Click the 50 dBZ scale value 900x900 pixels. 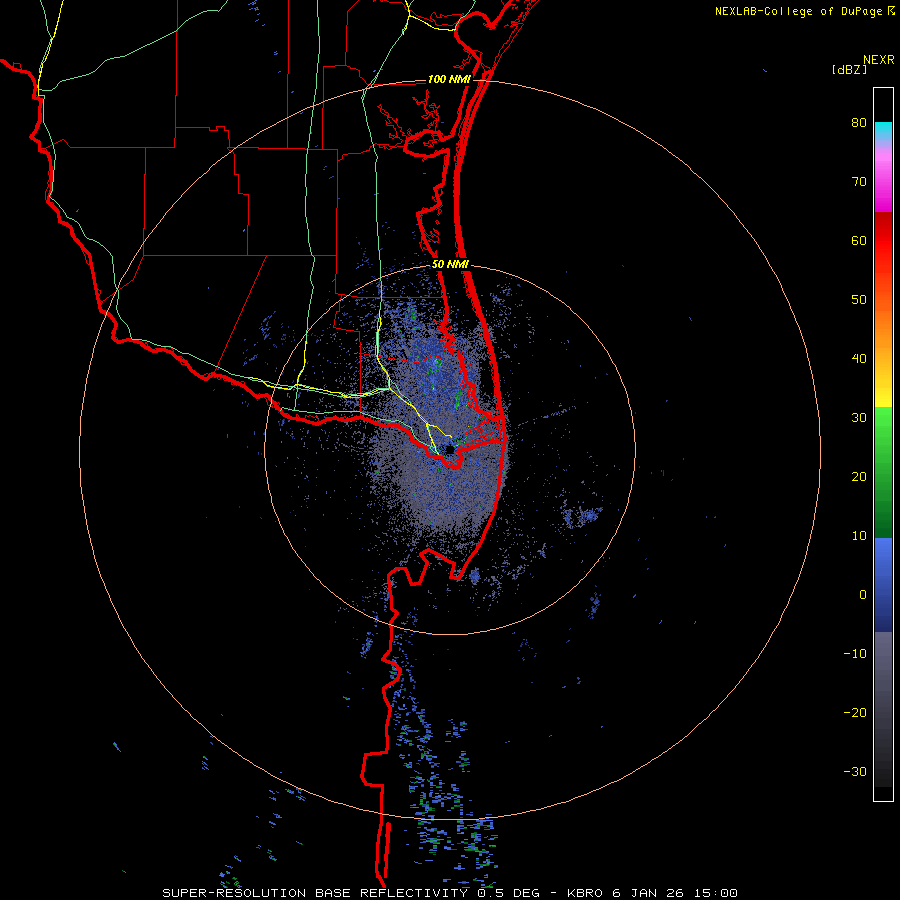[x=859, y=300]
